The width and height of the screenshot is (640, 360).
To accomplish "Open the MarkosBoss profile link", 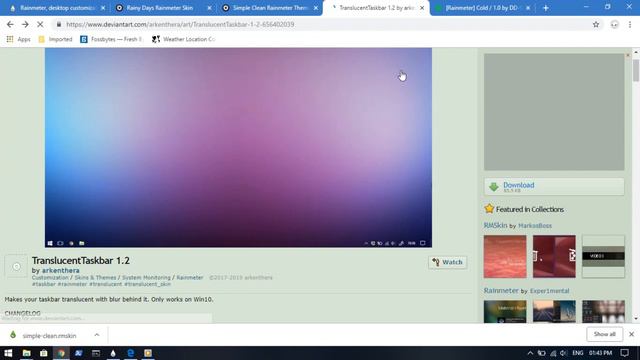I will click(x=535, y=226).
